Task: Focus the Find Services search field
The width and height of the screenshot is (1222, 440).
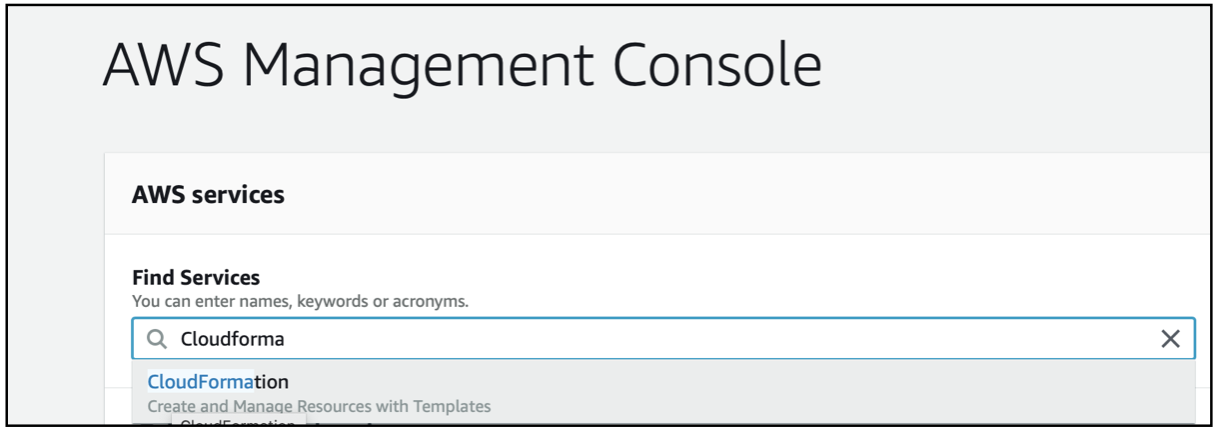Action: [664, 339]
